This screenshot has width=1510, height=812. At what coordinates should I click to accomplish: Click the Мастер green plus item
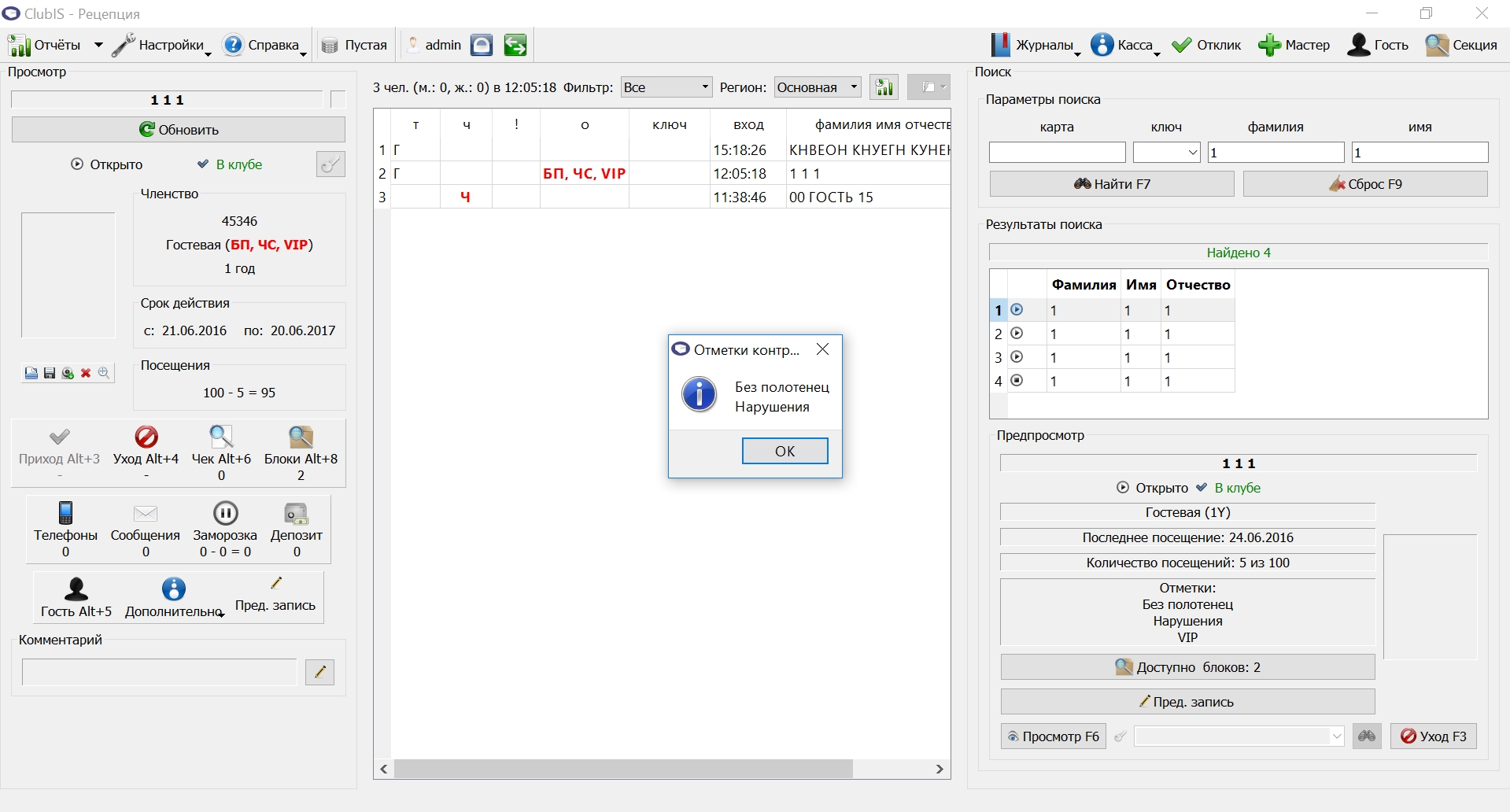coord(1294,45)
